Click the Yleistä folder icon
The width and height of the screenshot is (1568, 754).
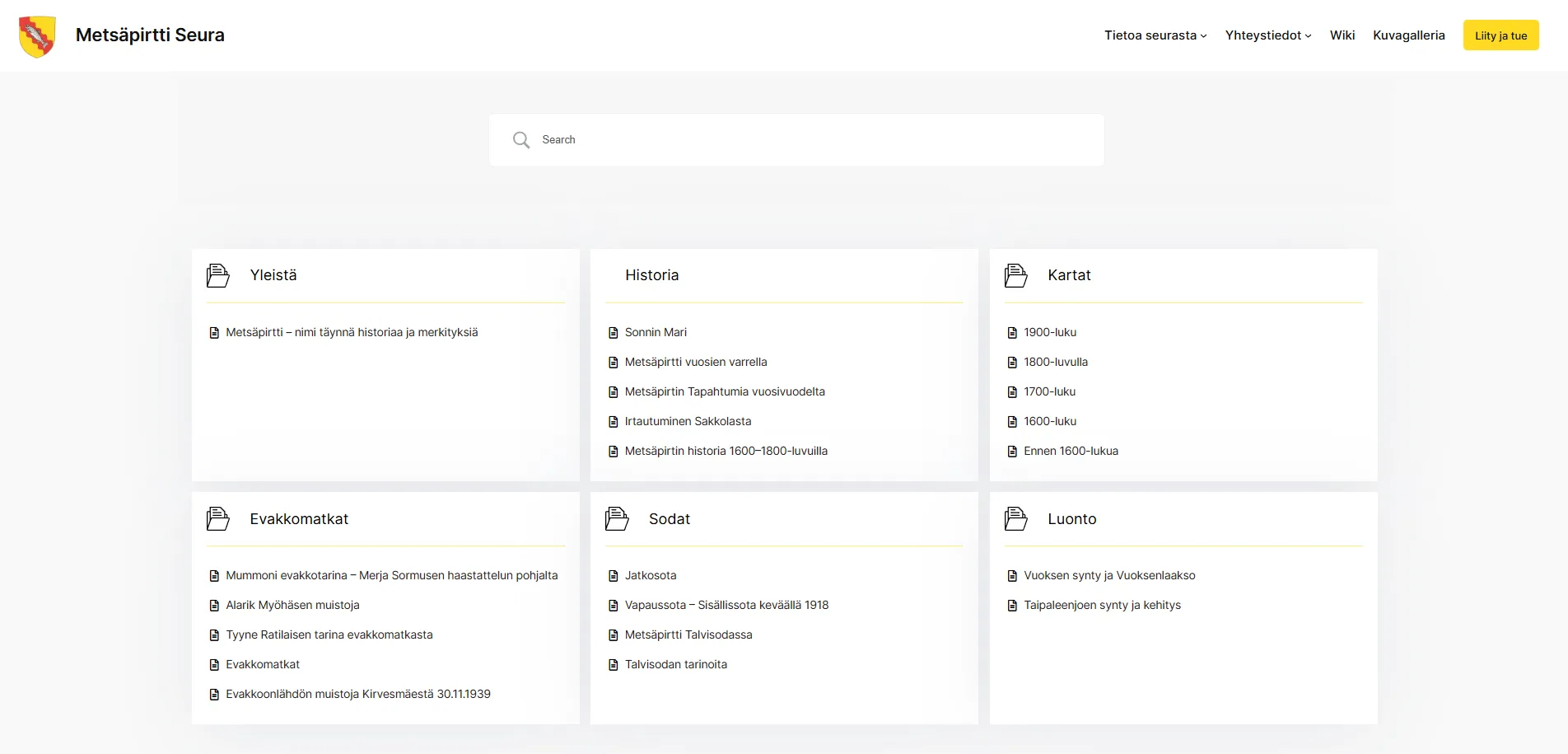(217, 275)
